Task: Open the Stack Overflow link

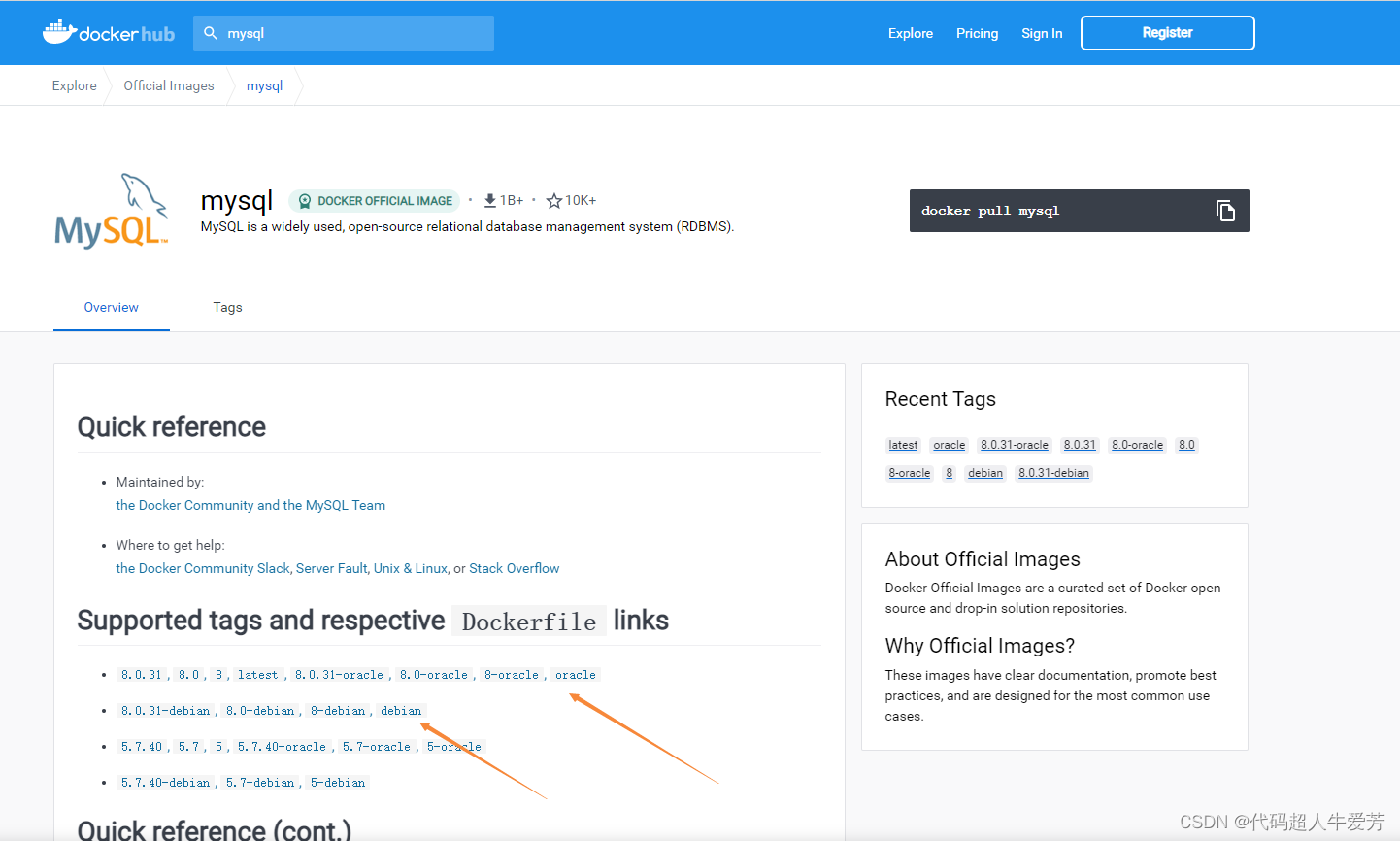Action: point(515,568)
